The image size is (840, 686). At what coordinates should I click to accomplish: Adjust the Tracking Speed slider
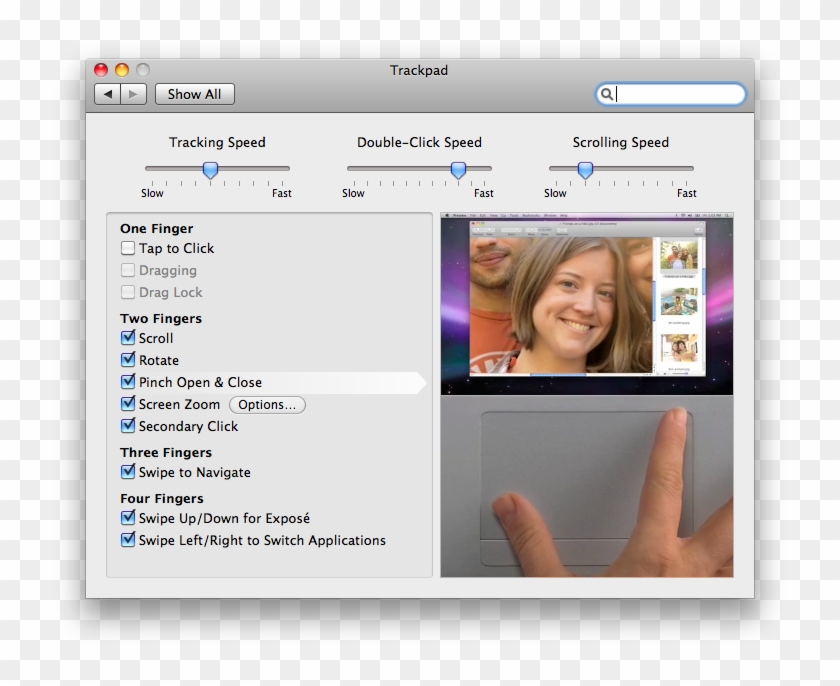(210, 170)
